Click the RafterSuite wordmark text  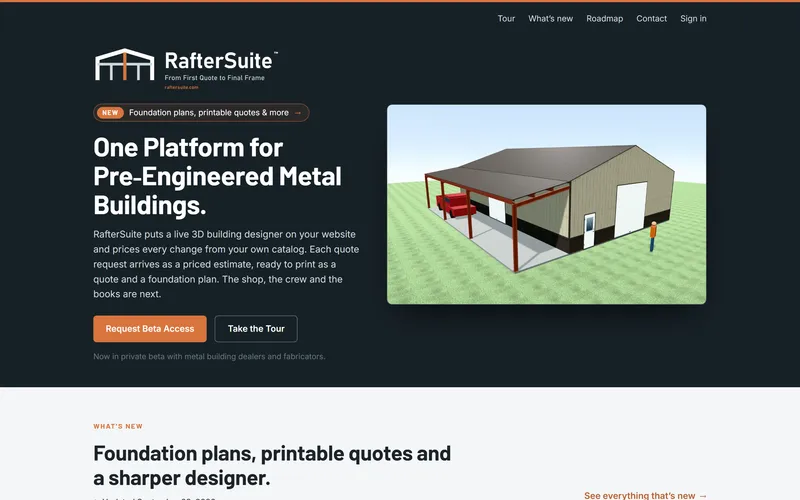click(x=219, y=61)
